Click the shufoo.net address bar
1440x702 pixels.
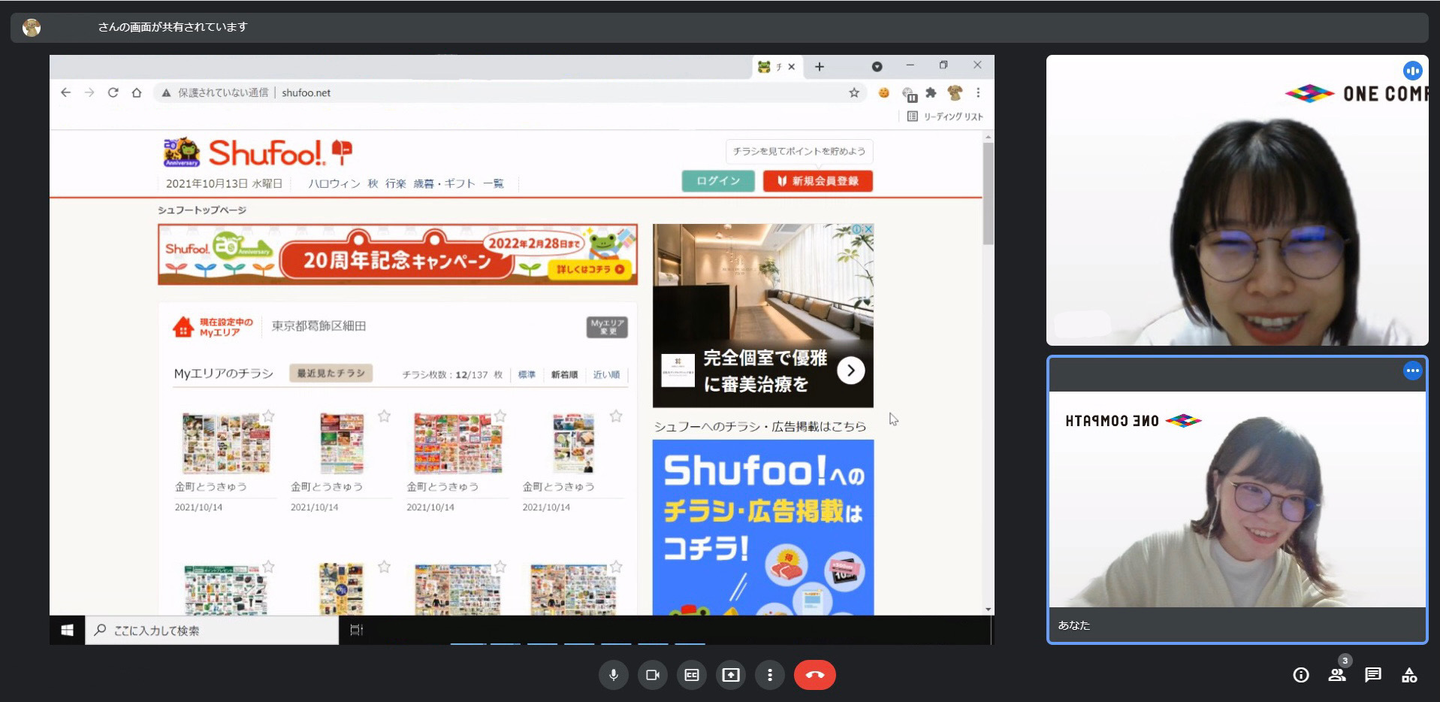[x=509, y=92]
